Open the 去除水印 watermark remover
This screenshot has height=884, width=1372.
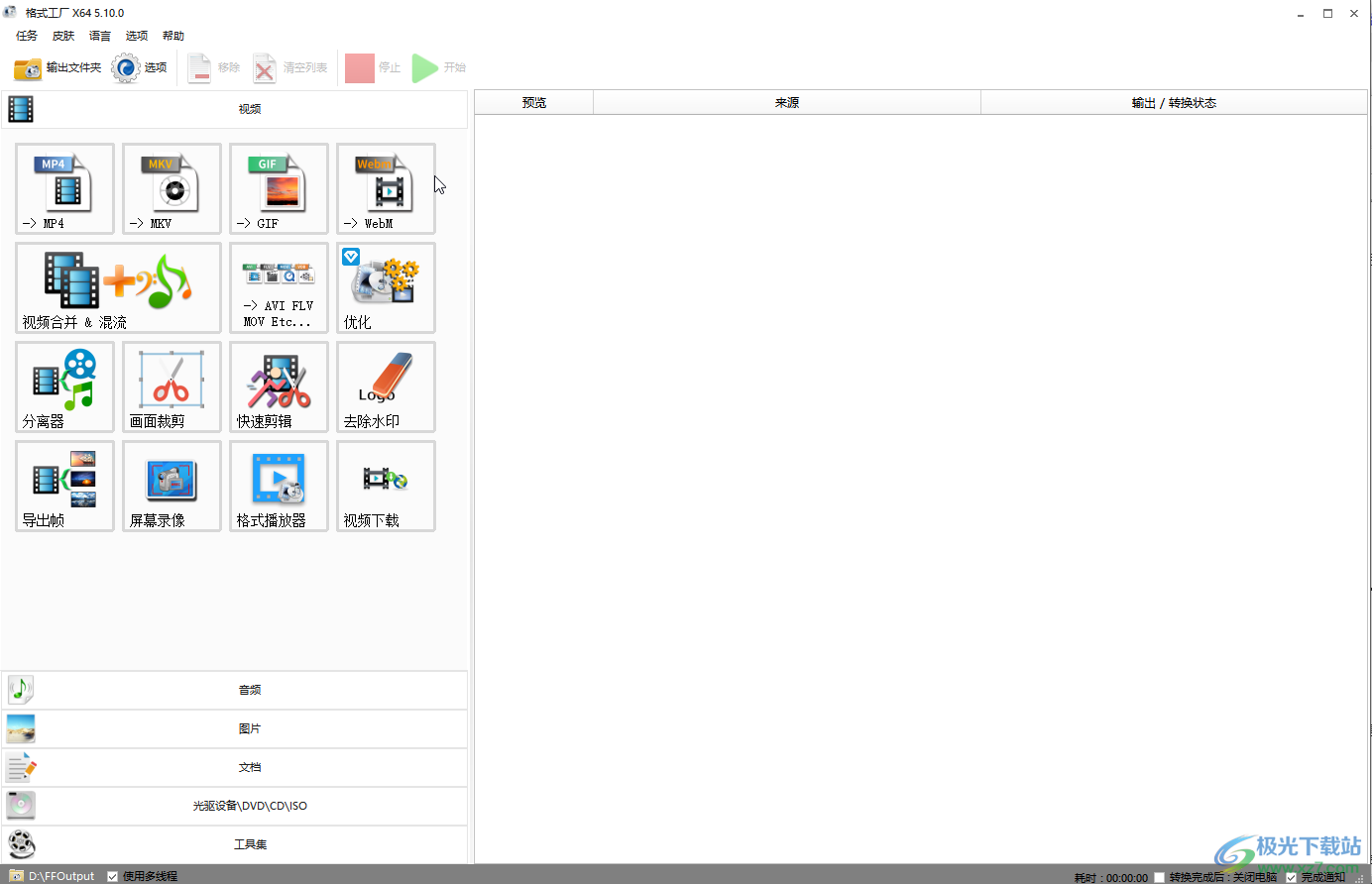[386, 387]
